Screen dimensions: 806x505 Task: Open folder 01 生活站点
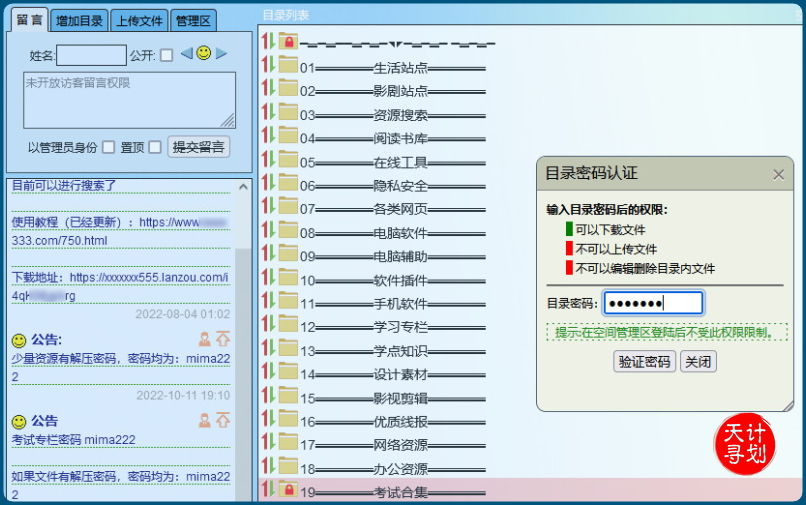click(393, 68)
